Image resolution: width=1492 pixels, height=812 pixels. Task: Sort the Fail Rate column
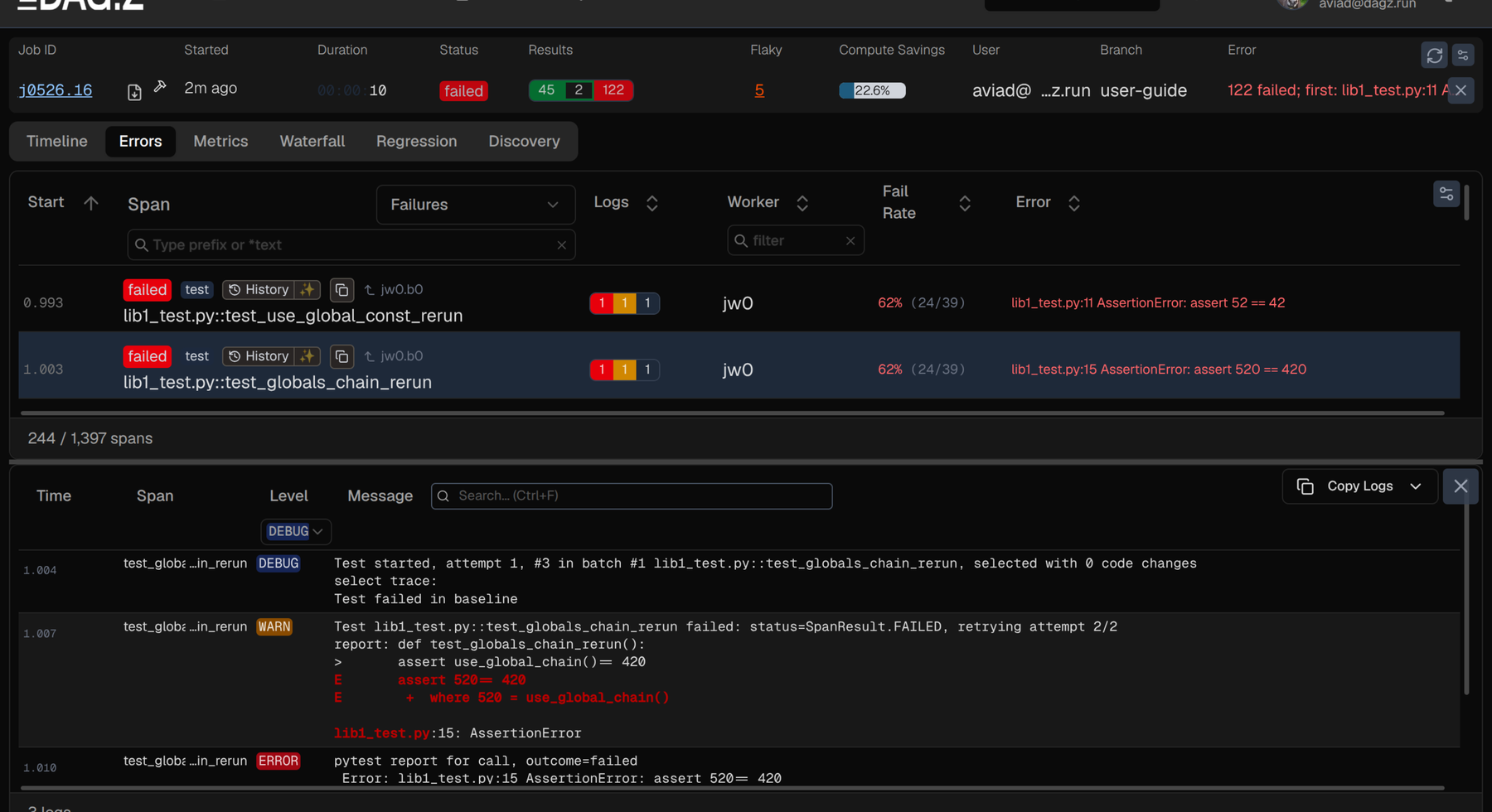tap(965, 203)
